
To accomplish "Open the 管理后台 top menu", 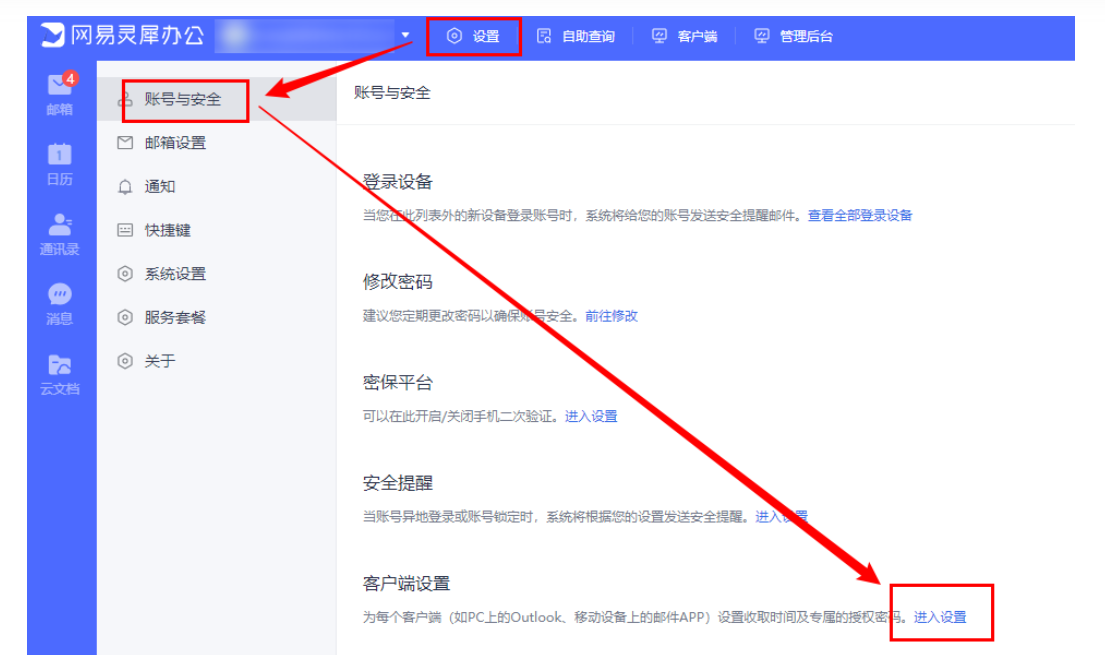I will [794, 36].
